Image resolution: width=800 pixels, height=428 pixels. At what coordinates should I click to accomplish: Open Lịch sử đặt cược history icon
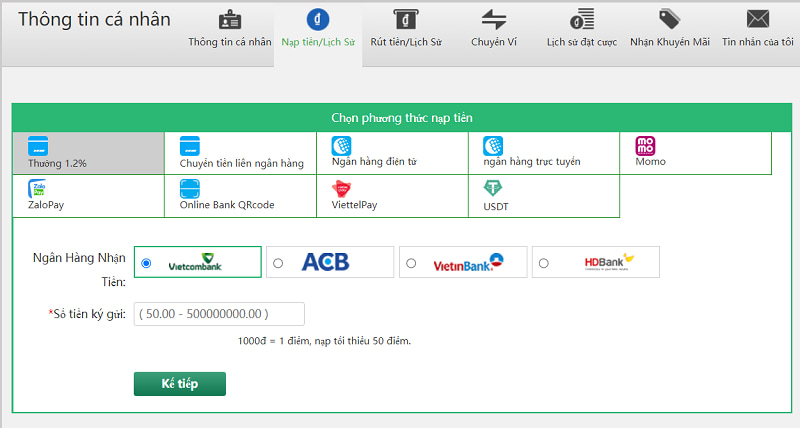pos(582,20)
